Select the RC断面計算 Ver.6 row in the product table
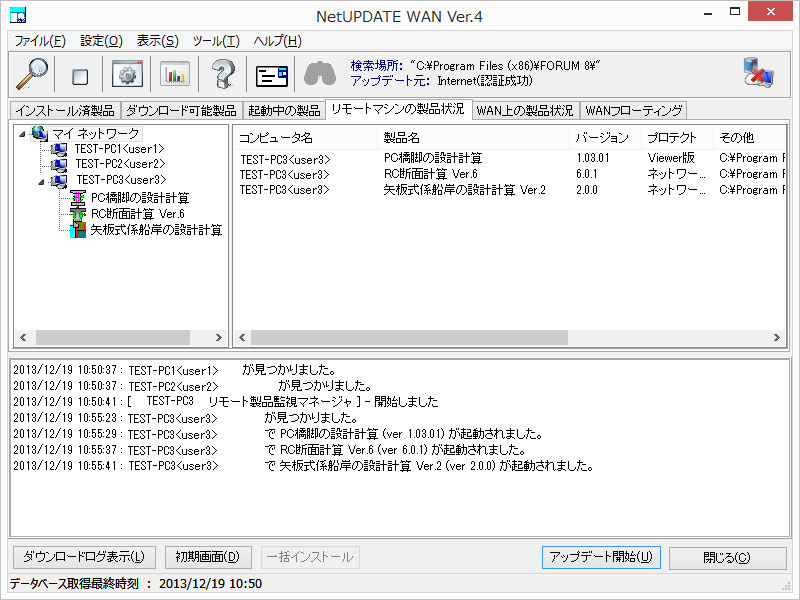The width and height of the screenshot is (800, 600). [509, 174]
